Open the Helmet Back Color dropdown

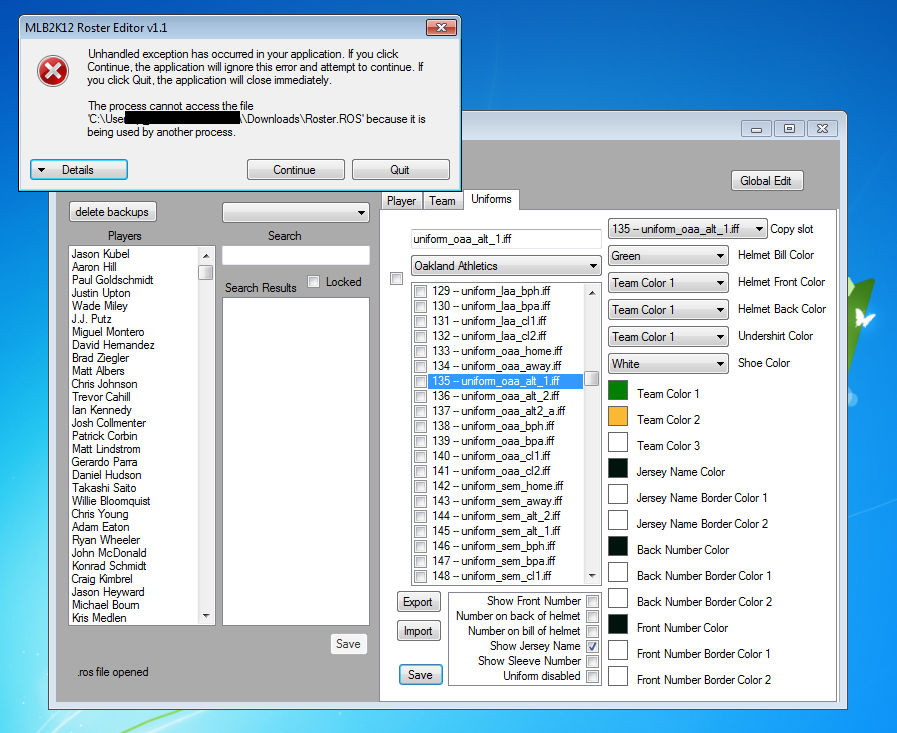[x=668, y=310]
